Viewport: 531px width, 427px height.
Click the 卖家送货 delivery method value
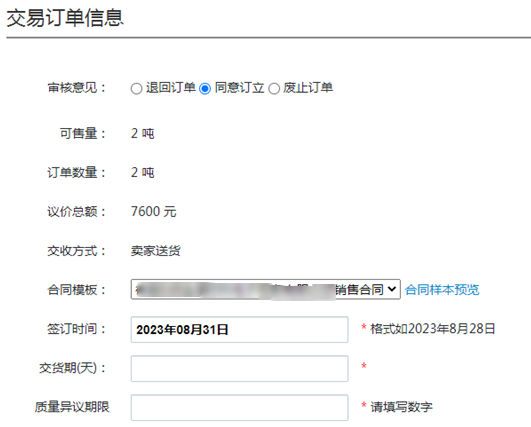(155, 251)
